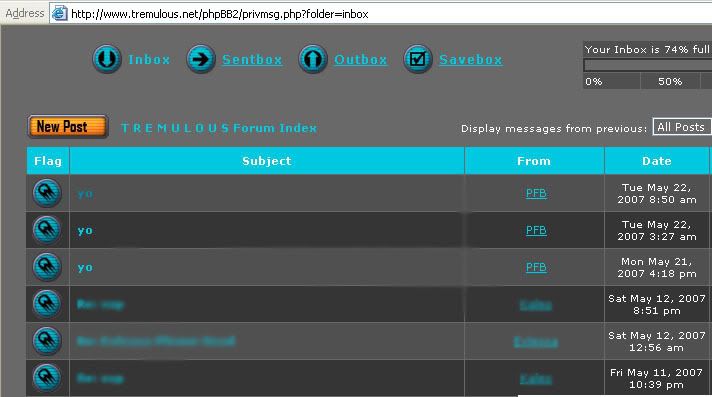
Task: Open blurred subject of May 12 12:56 am message
Action: [x=156, y=341]
